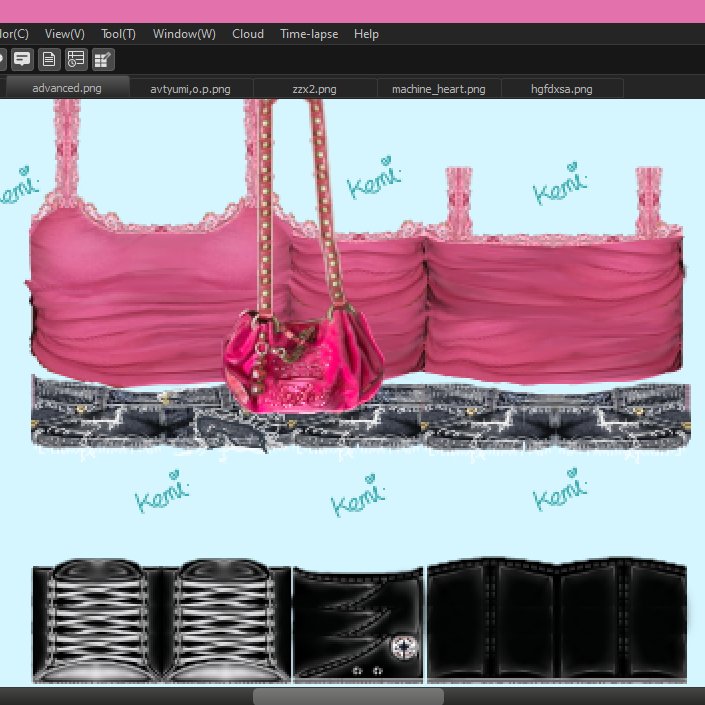Click the pink handbag on the canvas

304,360
